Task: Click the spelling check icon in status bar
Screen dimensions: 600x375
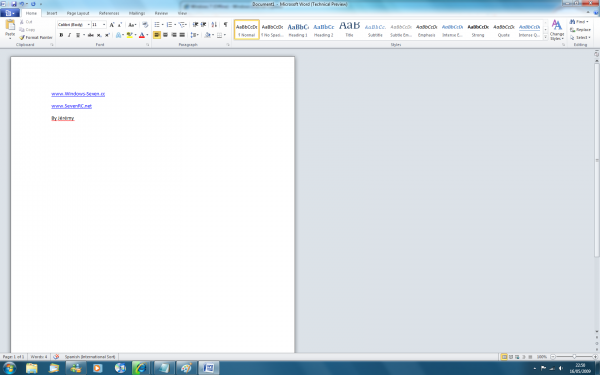Action: [56, 357]
